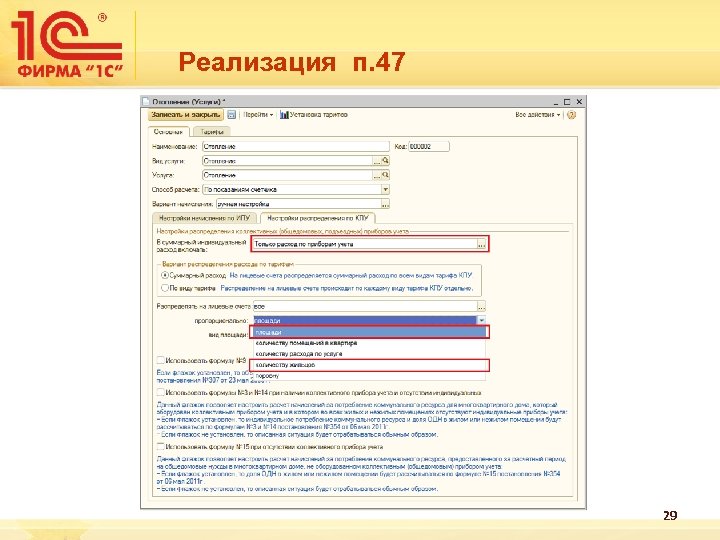
Task: Minimize the Отопление (Услуги) window
Action: pyautogui.click(x=556, y=102)
